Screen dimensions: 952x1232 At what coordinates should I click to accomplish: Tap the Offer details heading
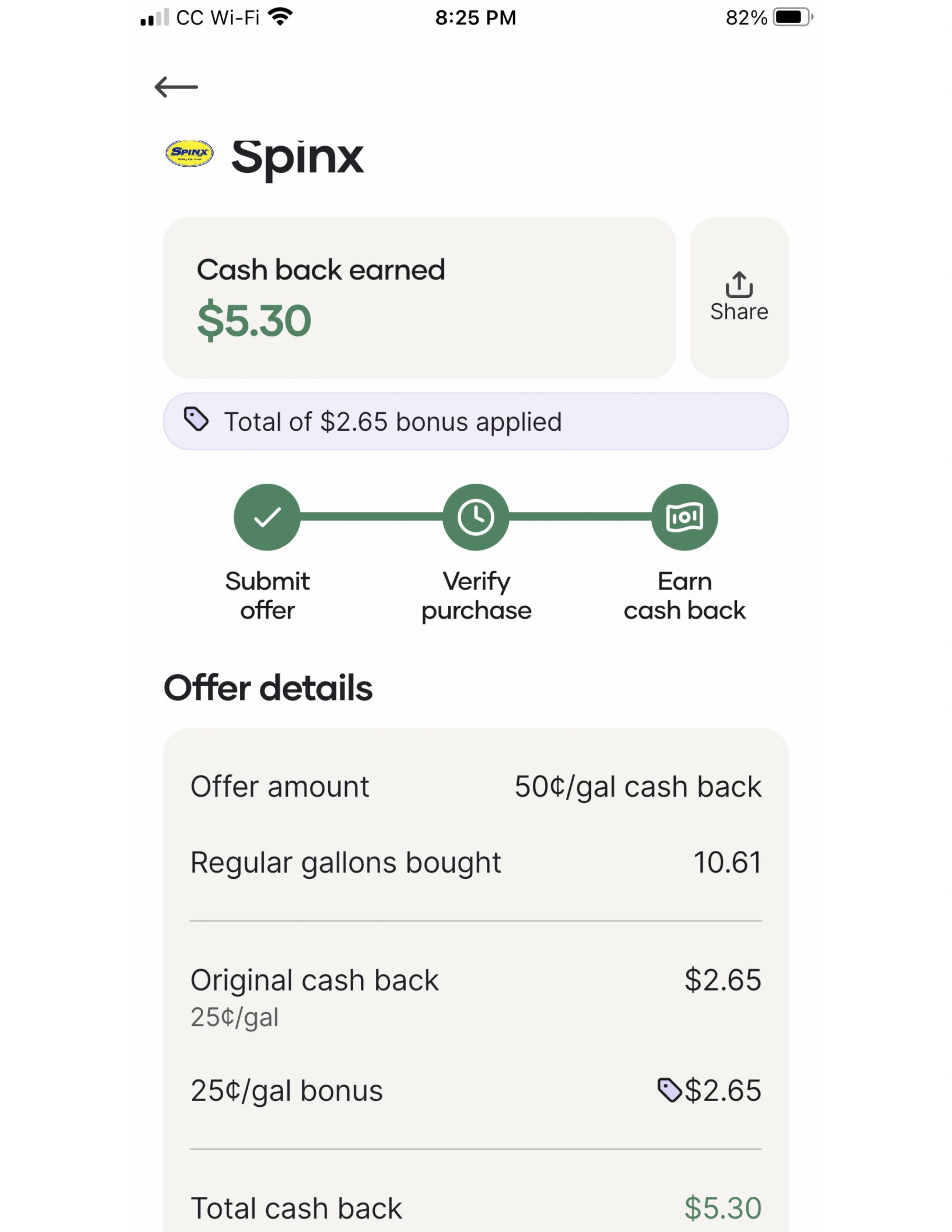pyautogui.click(x=268, y=688)
